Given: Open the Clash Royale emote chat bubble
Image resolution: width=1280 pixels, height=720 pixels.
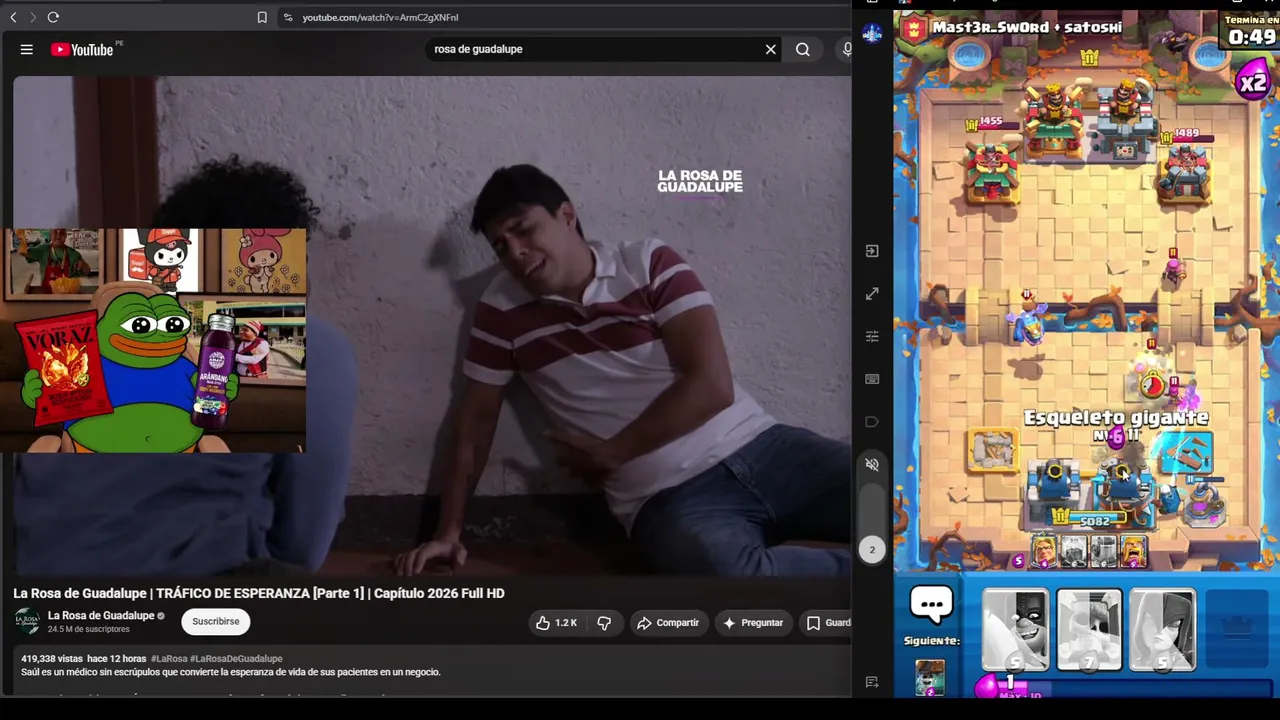Looking at the screenshot, I should click(x=931, y=605).
